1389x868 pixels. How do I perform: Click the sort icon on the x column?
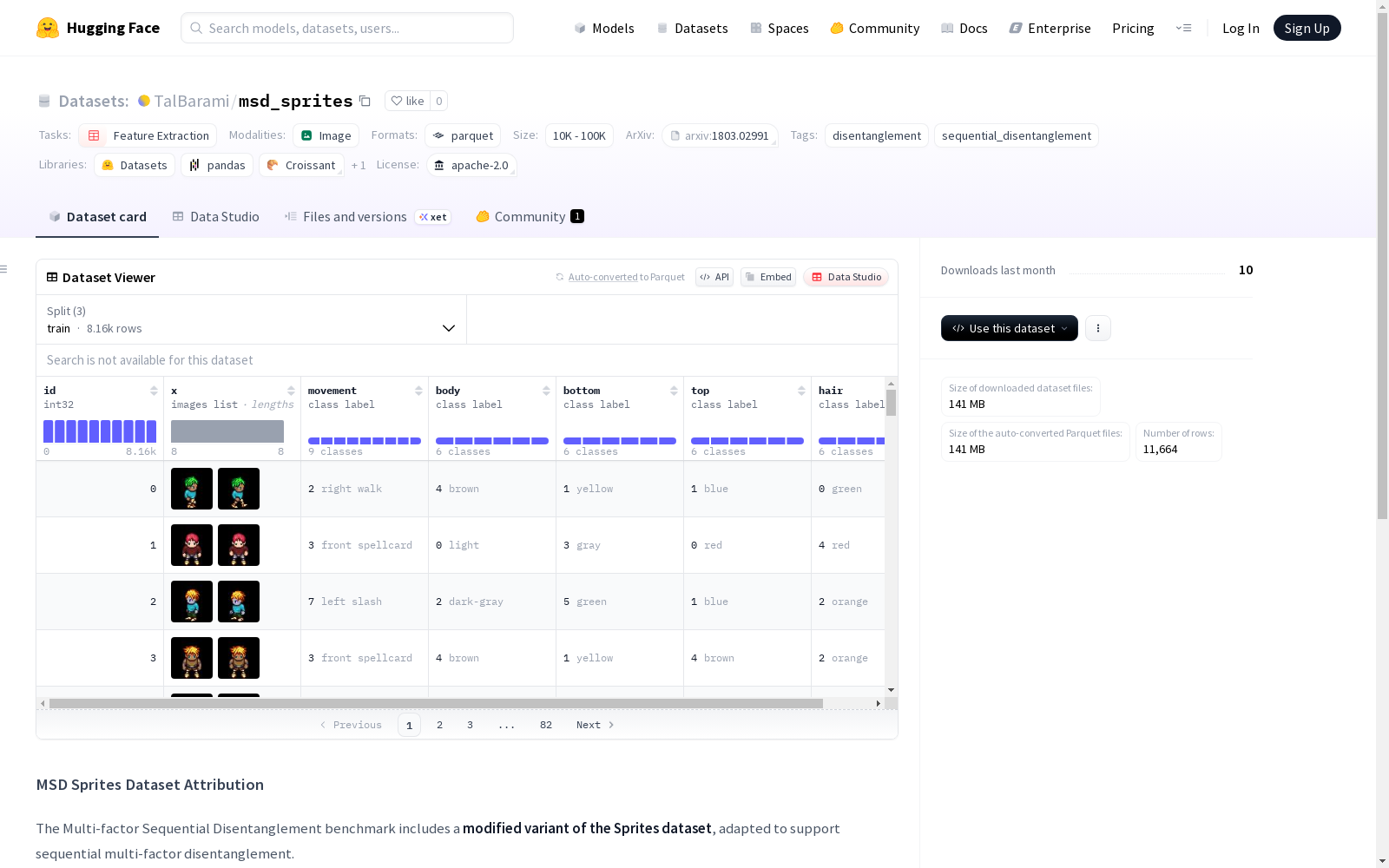coord(291,391)
